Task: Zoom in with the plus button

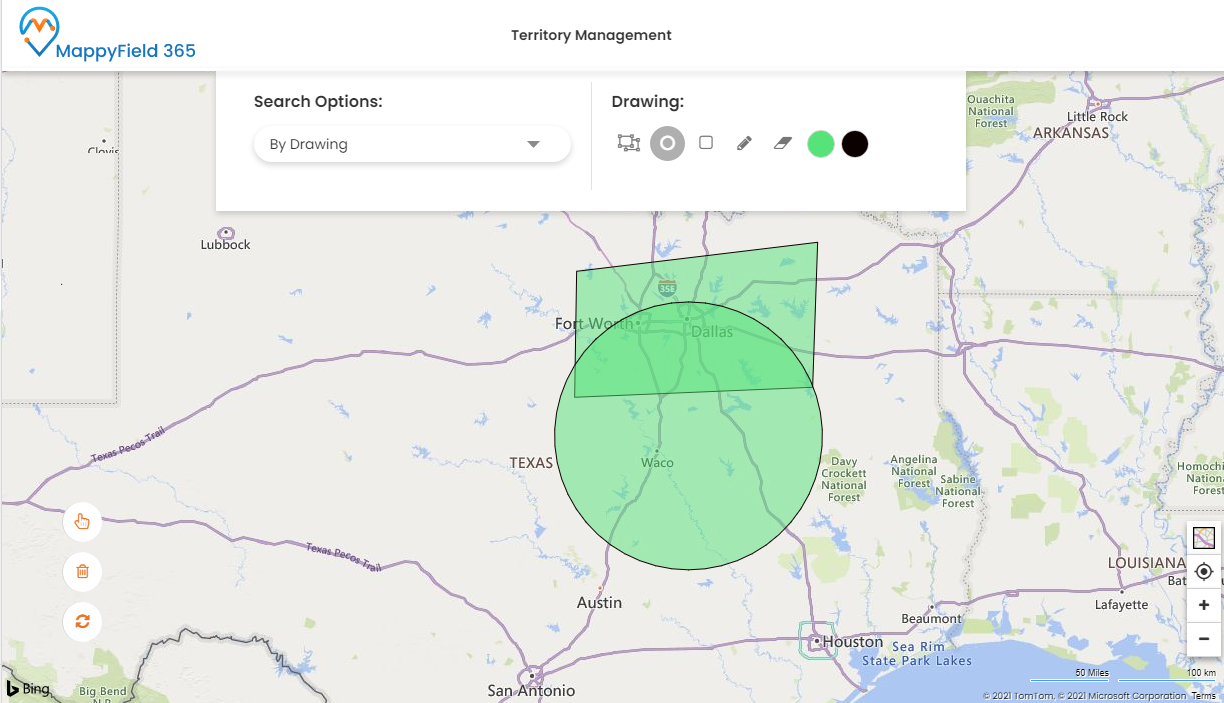Action: pos(1204,605)
